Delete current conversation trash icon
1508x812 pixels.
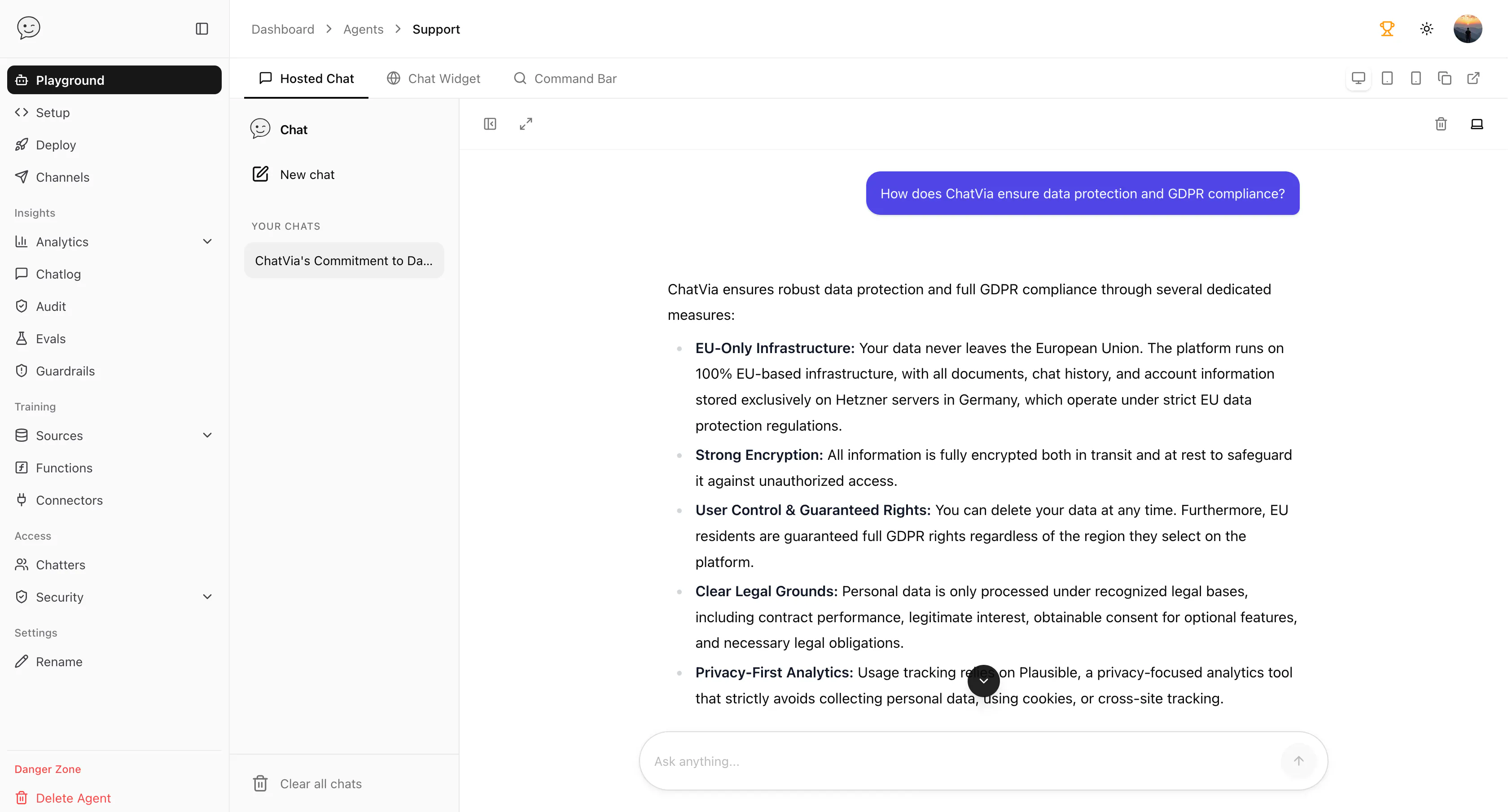click(x=1441, y=124)
